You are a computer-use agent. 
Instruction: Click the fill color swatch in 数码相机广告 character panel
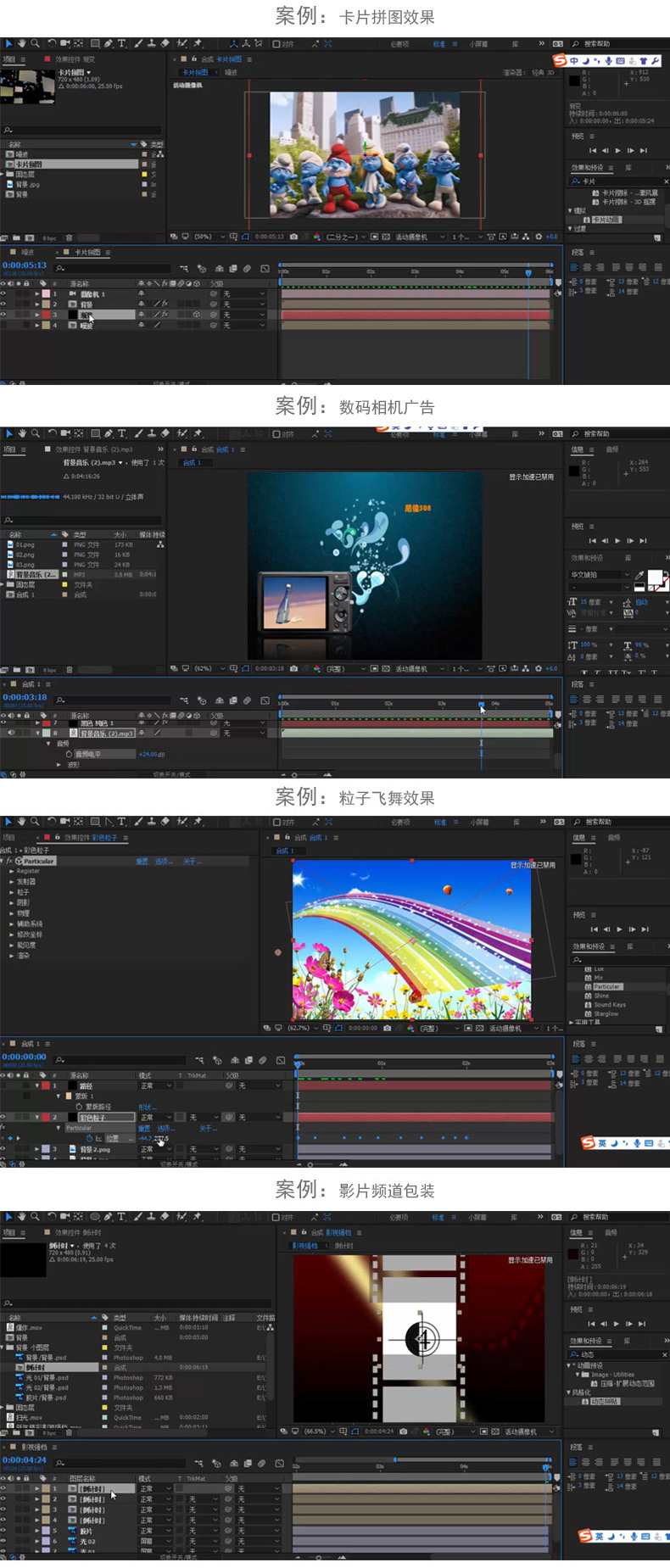click(x=655, y=577)
